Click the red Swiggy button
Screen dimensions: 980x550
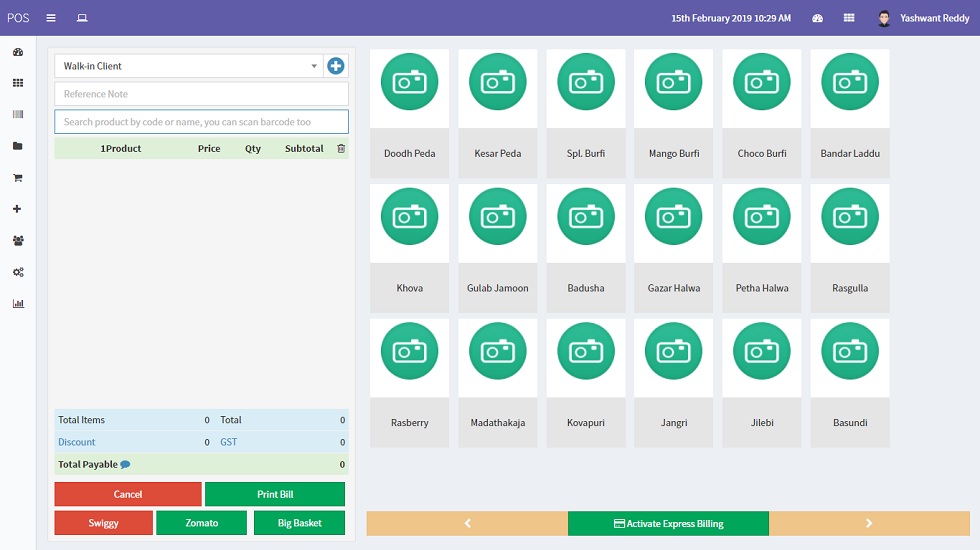(x=104, y=523)
